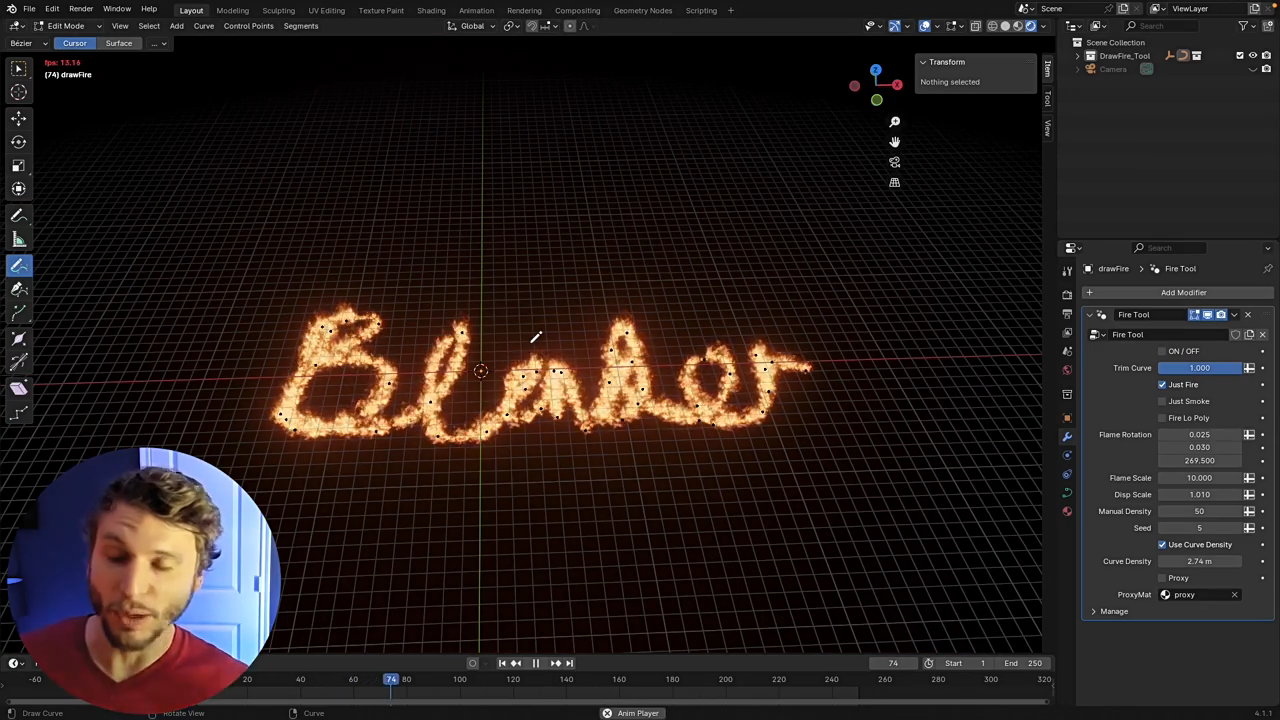
Task: Click the pan hand gizmo in the viewport
Action: [895, 141]
